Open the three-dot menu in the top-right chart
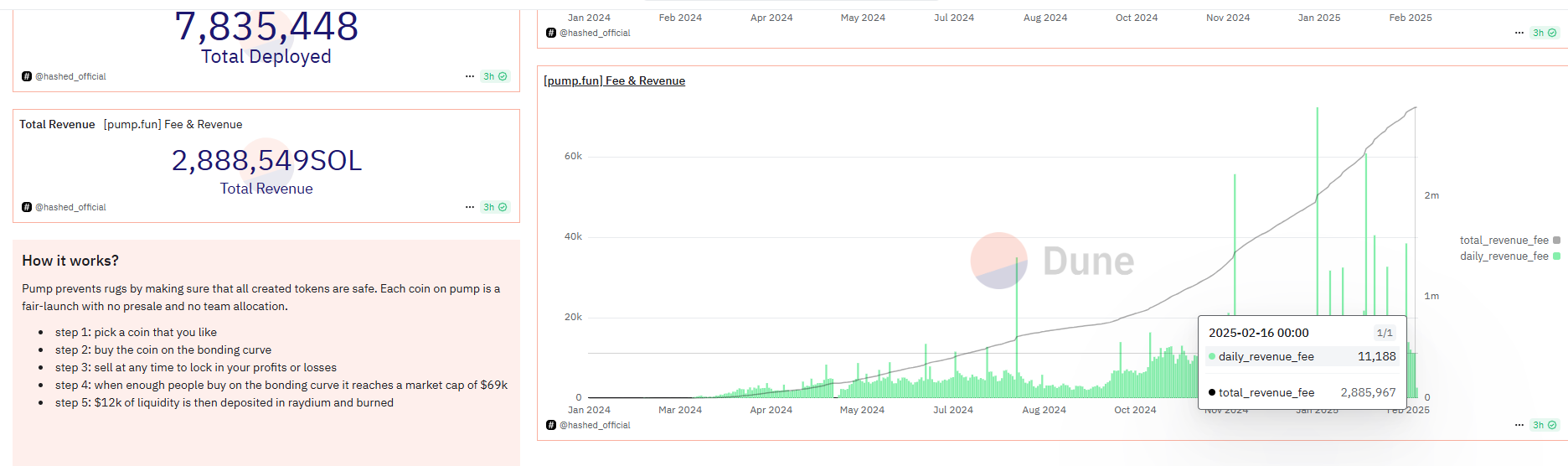1568x466 pixels. (x=1519, y=33)
